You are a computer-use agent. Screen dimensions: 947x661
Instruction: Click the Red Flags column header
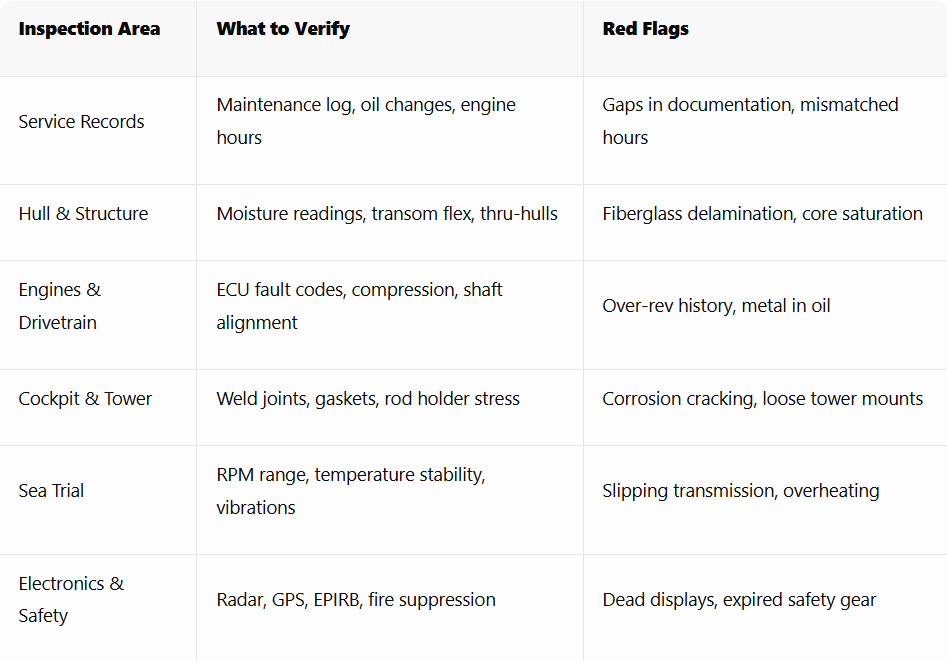tap(645, 29)
